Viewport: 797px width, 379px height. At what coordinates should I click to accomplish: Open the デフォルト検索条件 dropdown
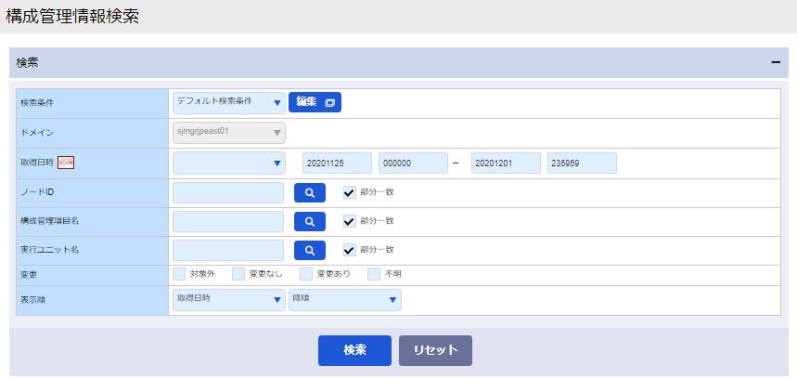[229, 102]
